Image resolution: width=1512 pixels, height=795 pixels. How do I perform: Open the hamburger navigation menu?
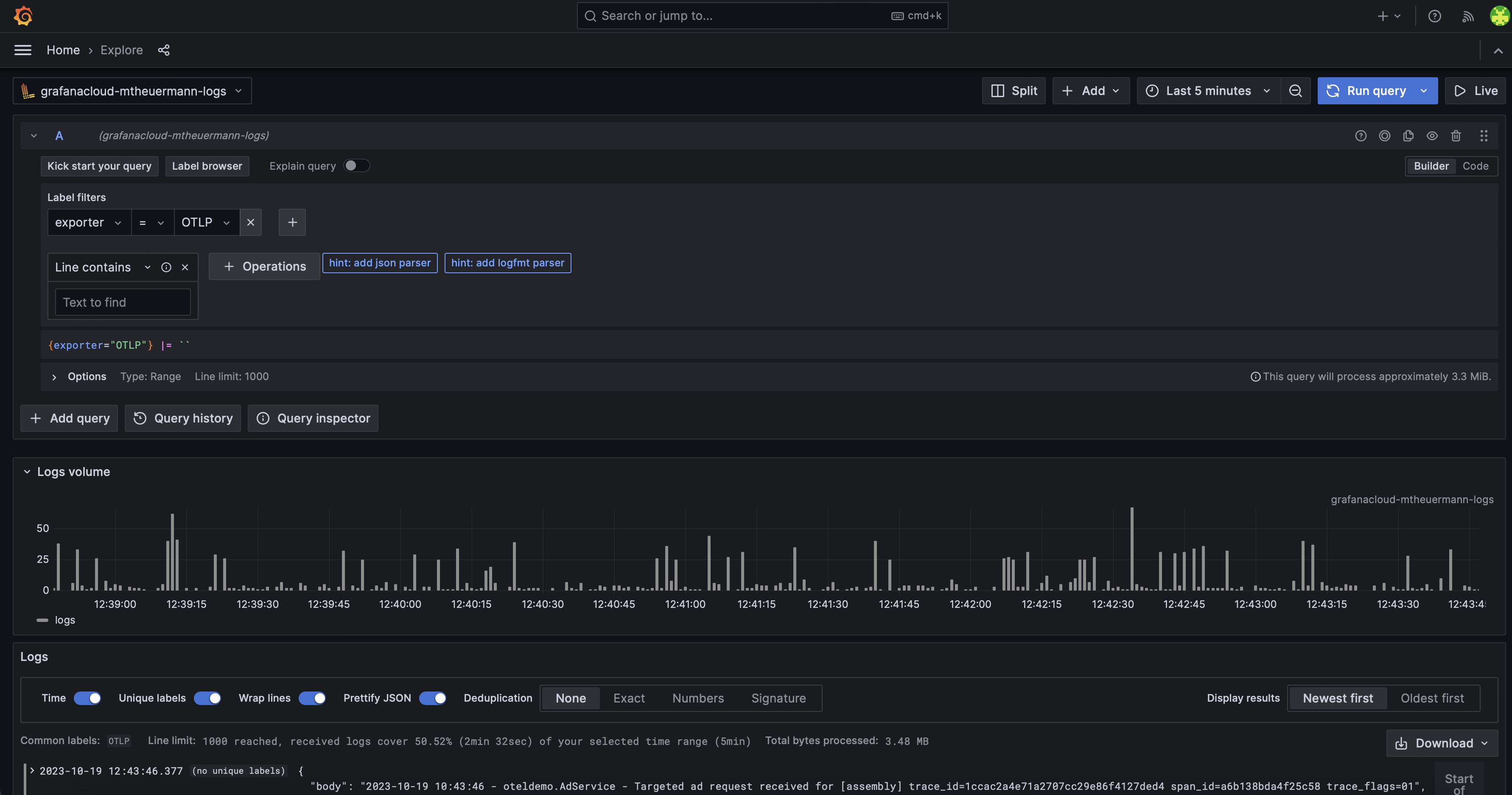(x=23, y=50)
